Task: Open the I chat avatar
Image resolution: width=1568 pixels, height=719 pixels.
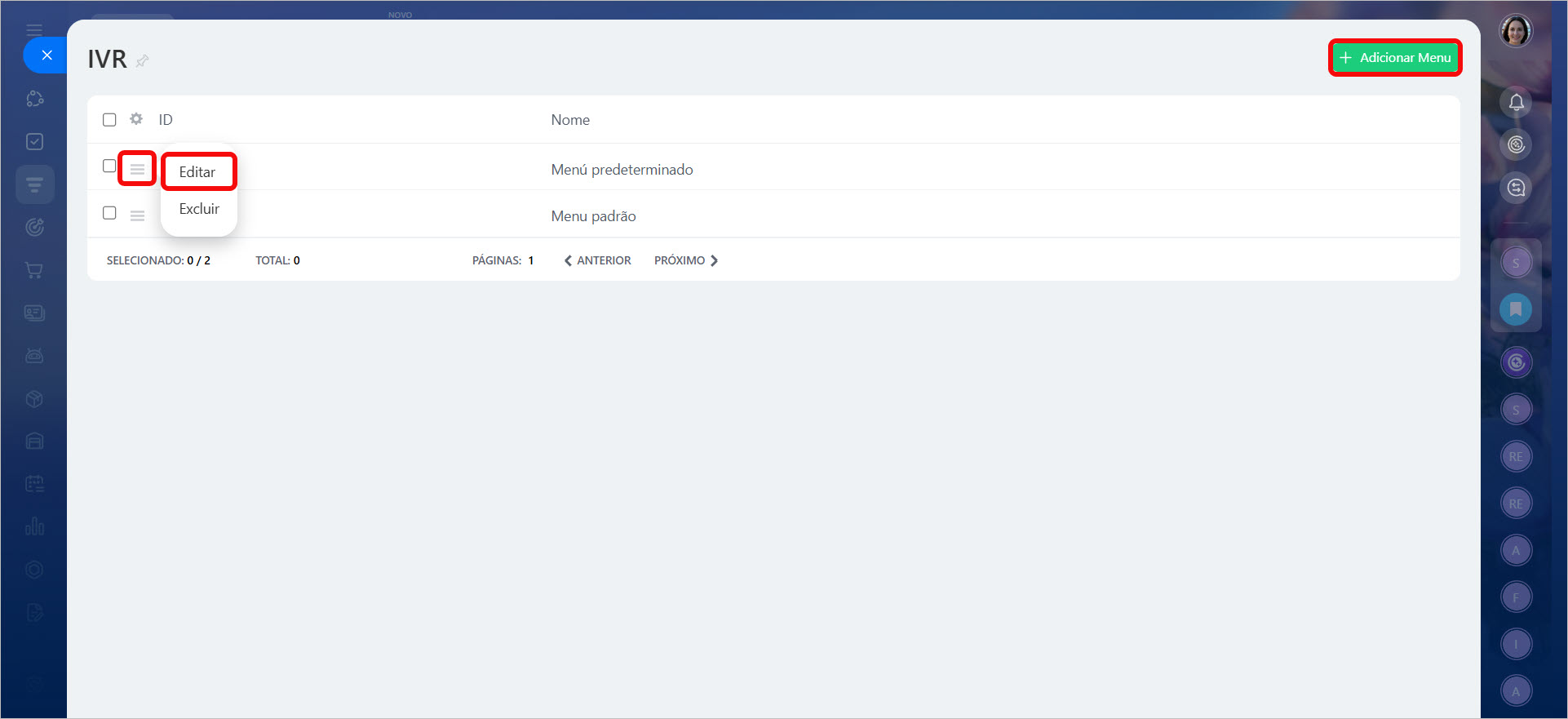Action: tap(1516, 644)
